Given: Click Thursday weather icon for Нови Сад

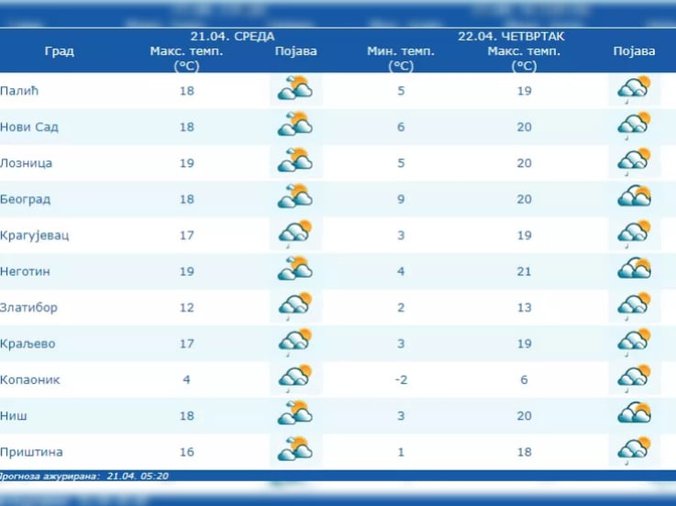Looking at the screenshot, I should click(634, 125).
